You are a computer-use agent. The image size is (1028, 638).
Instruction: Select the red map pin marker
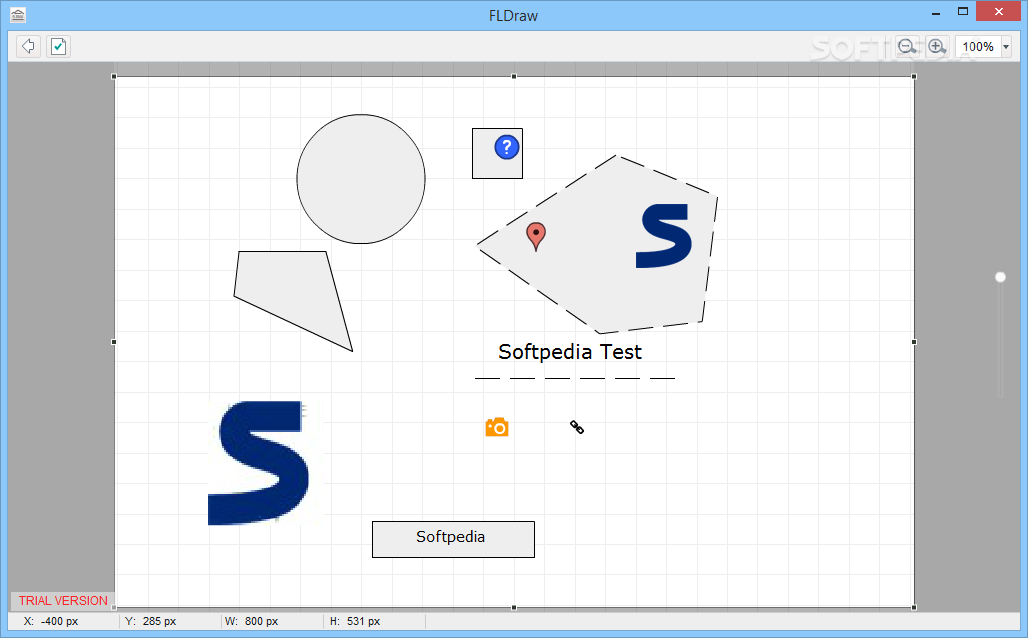click(x=536, y=236)
